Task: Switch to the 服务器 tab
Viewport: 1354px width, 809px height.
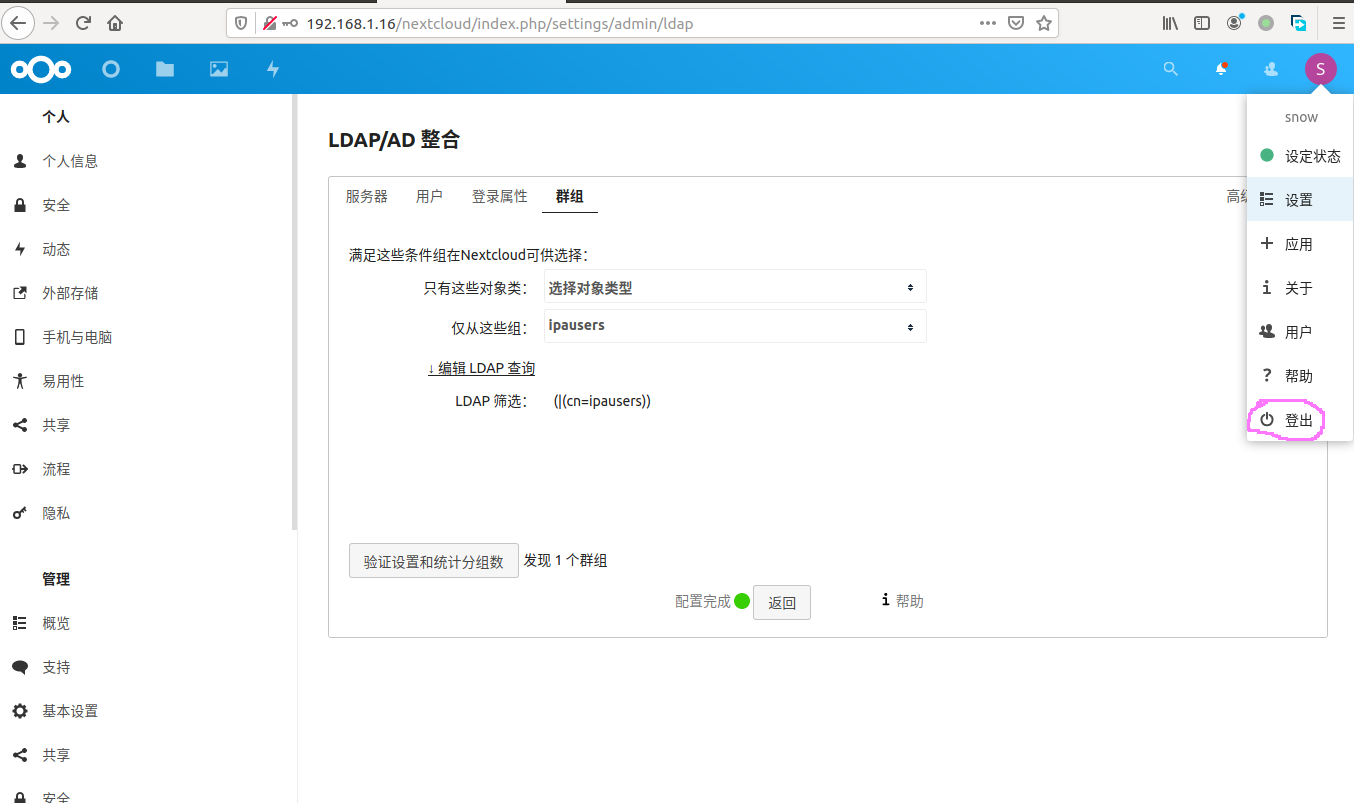Action: (367, 196)
